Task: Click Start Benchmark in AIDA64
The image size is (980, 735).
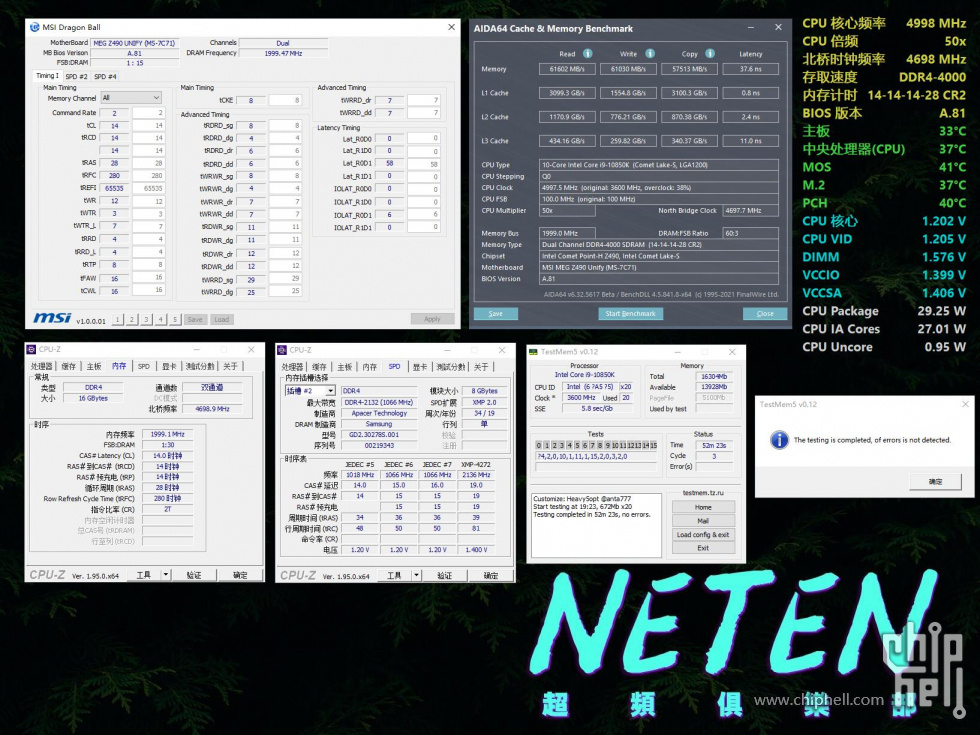Action: pyautogui.click(x=631, y=314)
